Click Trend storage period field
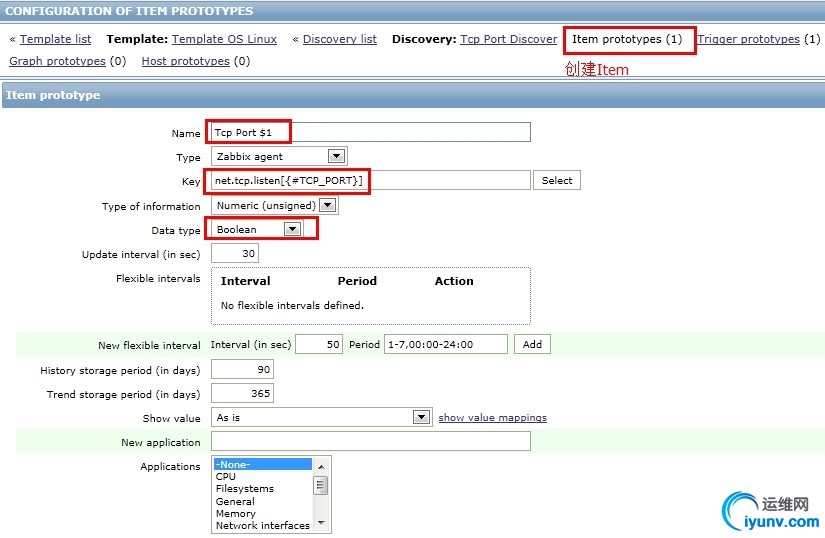Screen dimensions: 825x538 coord(242,393)
